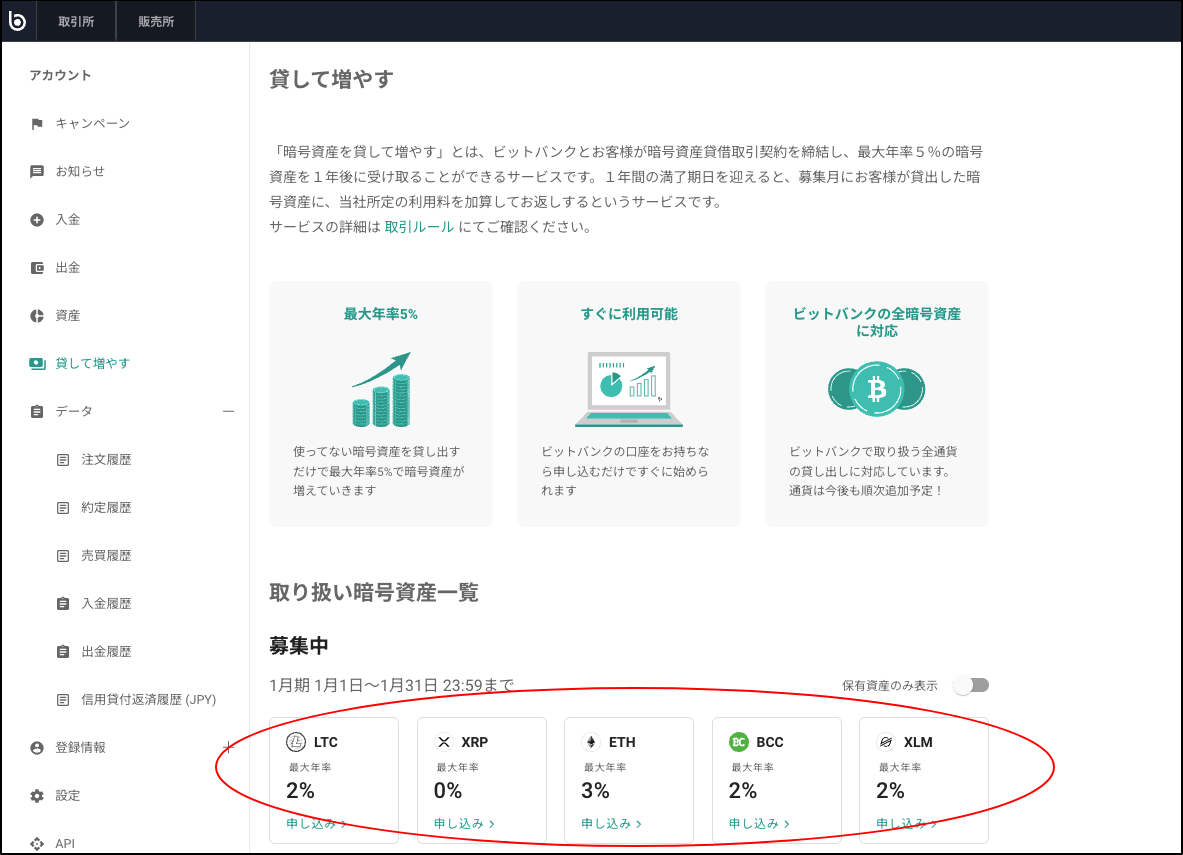The width and height of the screenshot is (1183, 855).
Task: Open 出金履歴 under データ
Action: 106,651
